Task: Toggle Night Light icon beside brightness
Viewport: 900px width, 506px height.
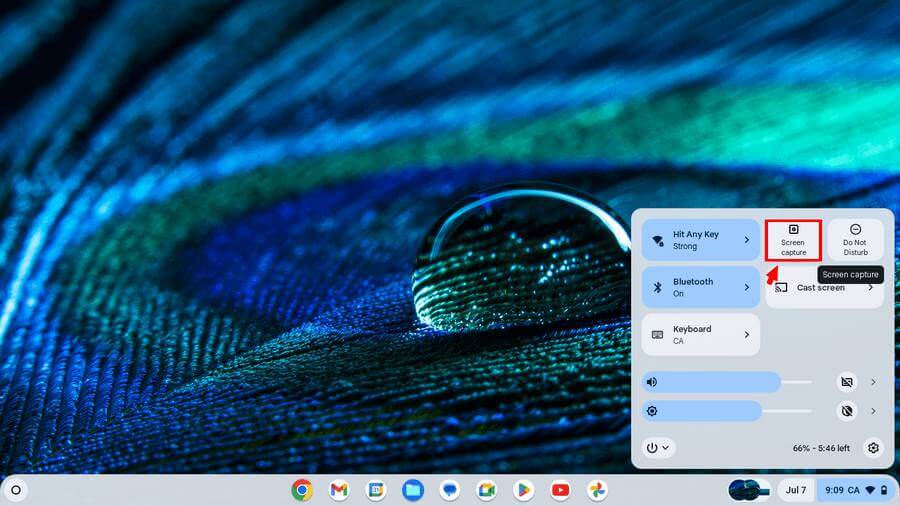Action: (847, 411)
